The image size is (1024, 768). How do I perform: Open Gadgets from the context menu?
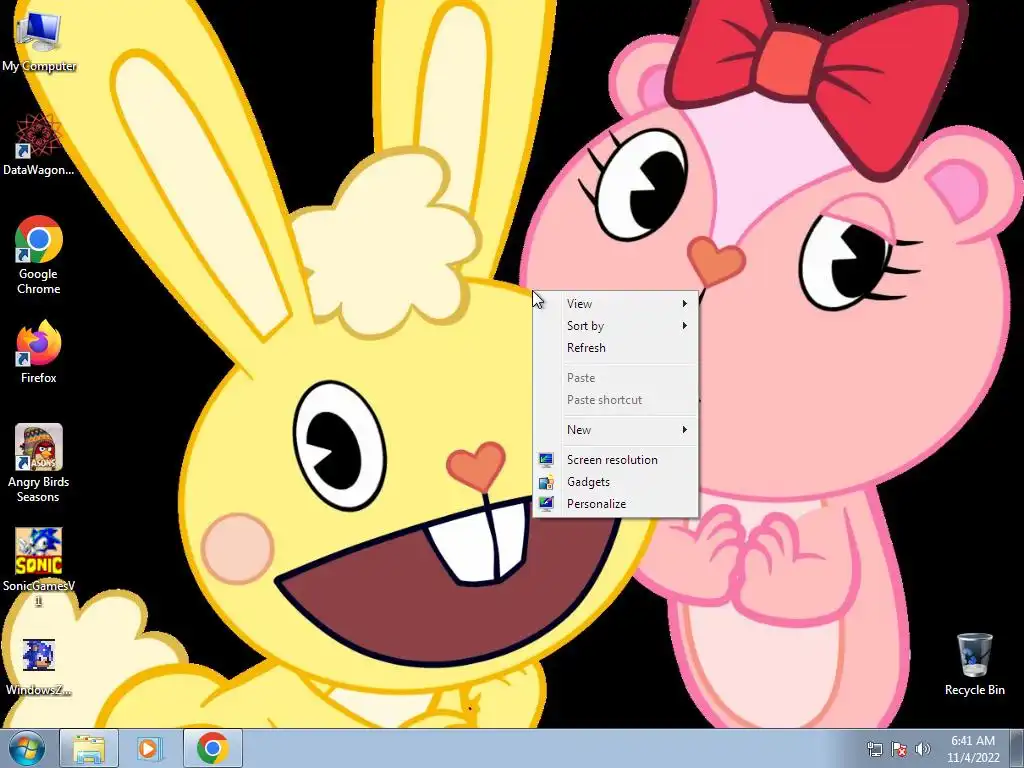point(616,482)
